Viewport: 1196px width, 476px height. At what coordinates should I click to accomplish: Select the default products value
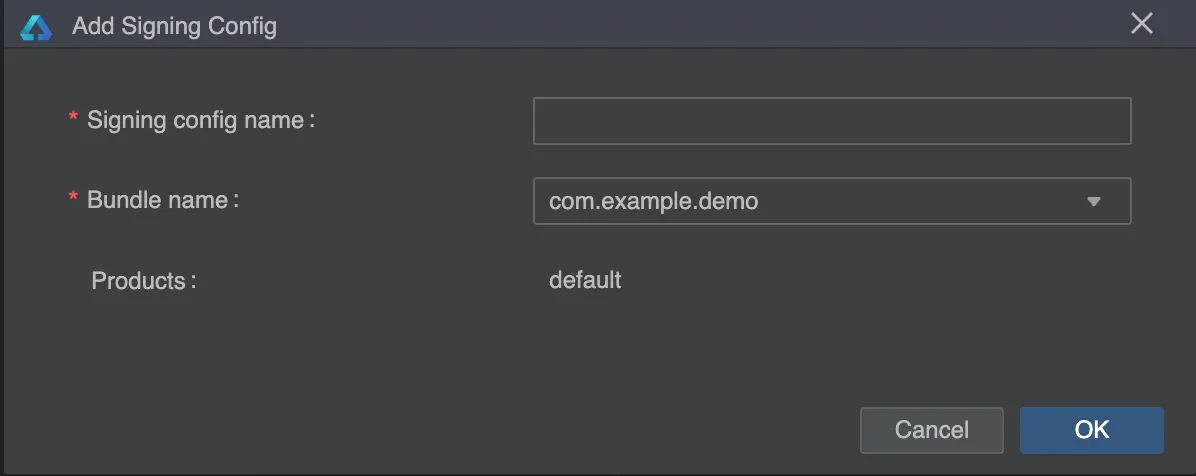(x=585, y=280)
